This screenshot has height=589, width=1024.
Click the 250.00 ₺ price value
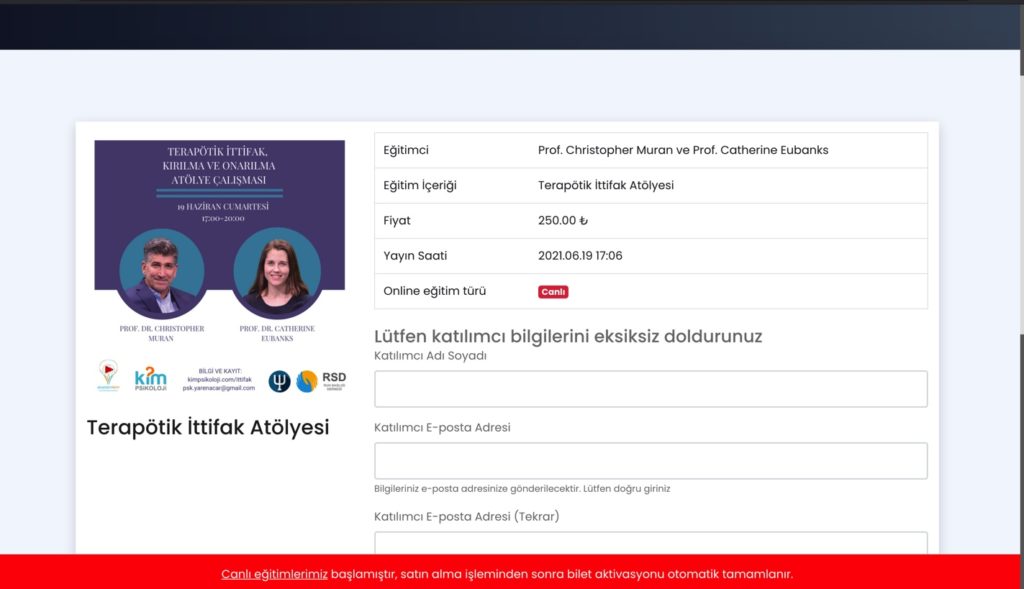coord(563,221)
